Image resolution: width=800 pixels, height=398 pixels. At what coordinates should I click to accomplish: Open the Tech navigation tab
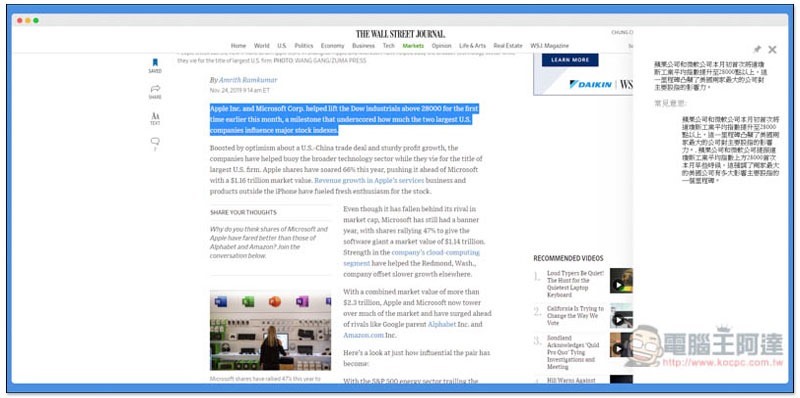pos(388,46)
